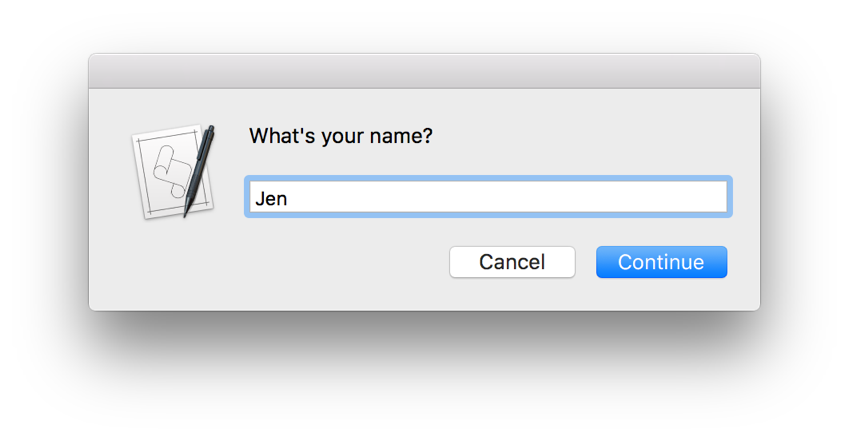Click the Cancel button
The image size is (849, 441).
tap(512, 262)
